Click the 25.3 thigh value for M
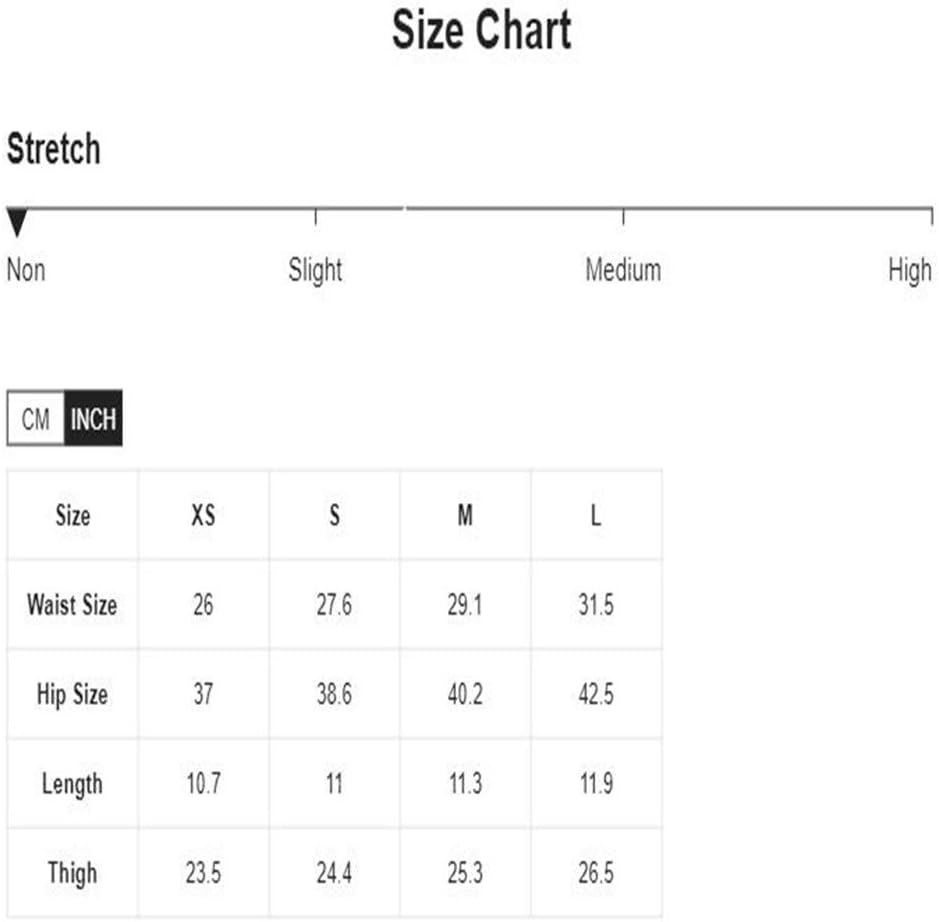The width and height of the screenshot is (939, 922). point(465,873)
